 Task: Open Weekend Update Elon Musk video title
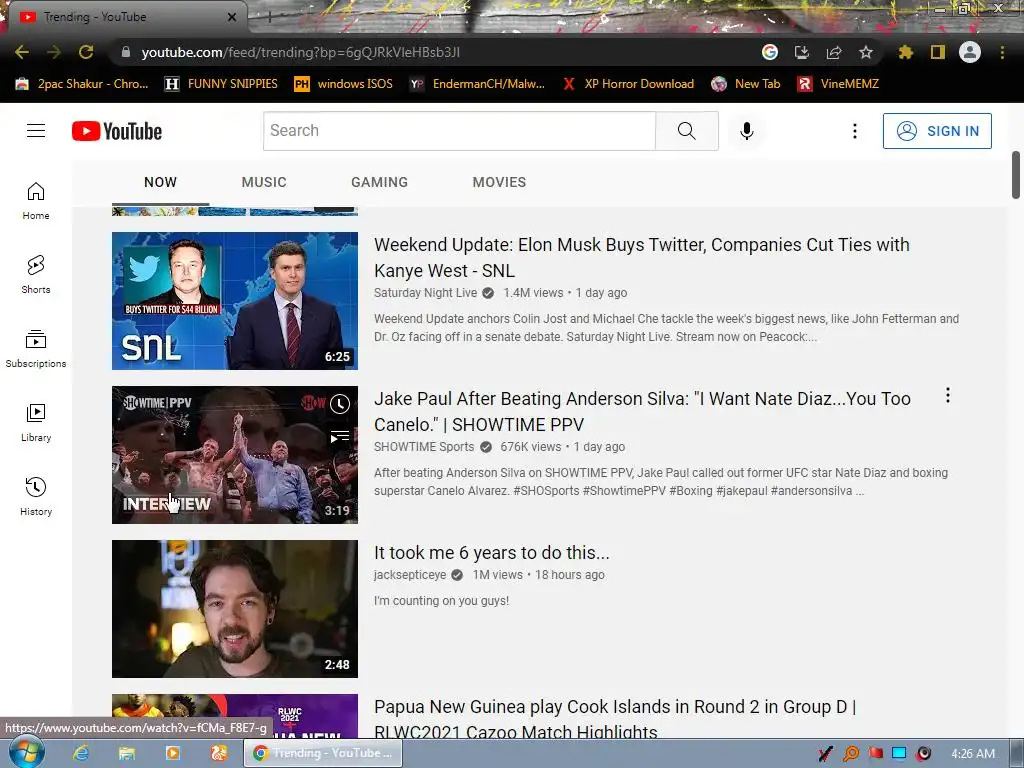click(x=641, y=257)
